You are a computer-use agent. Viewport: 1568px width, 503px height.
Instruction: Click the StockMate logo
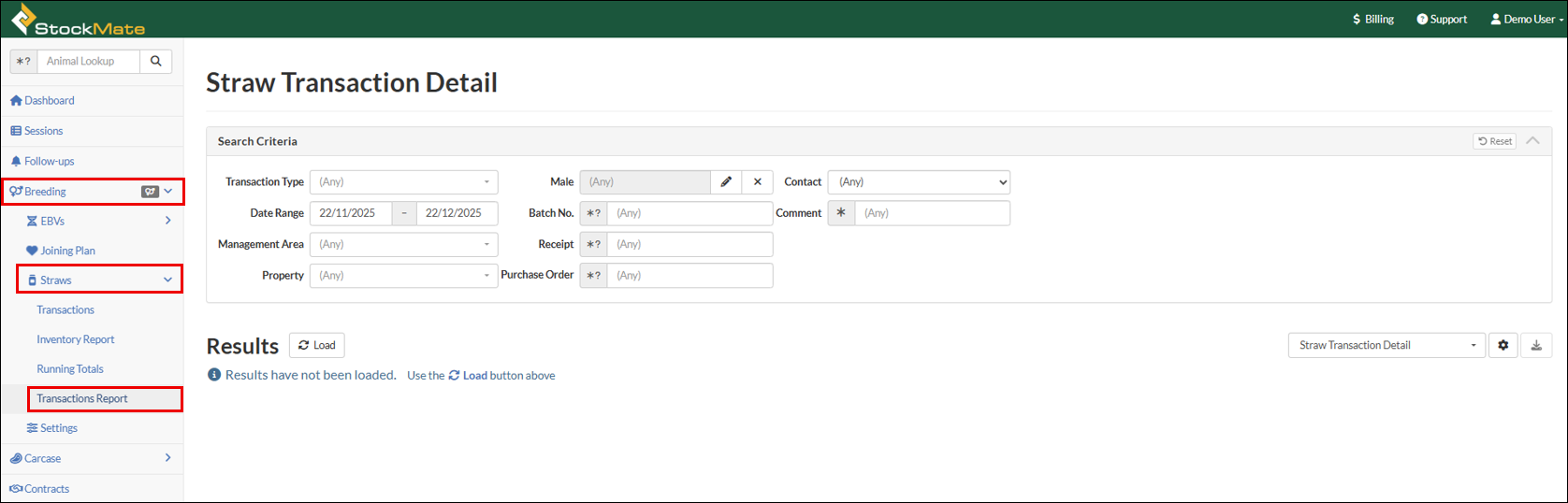79,20
